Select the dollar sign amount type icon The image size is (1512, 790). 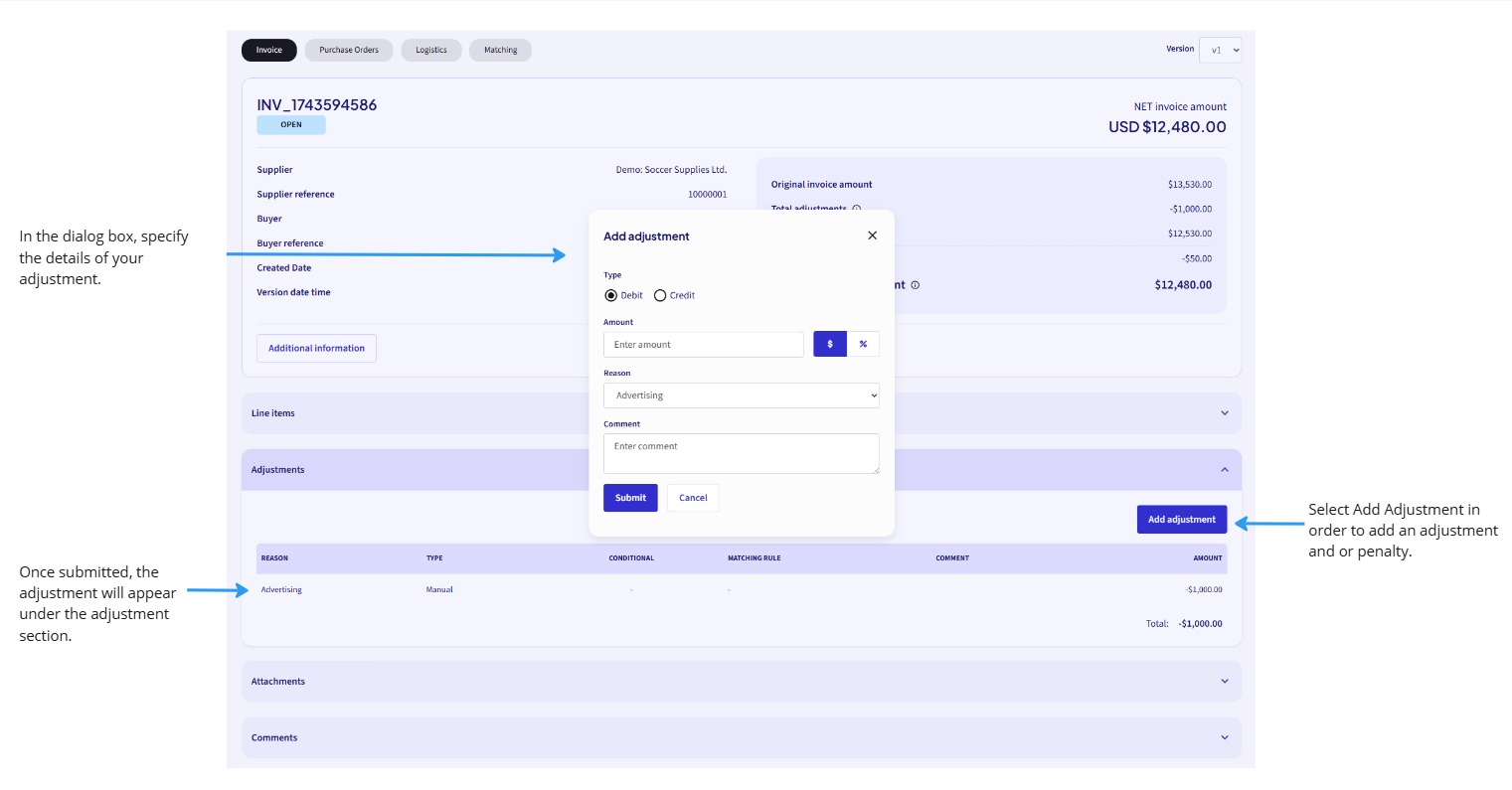click(x=830, y=344)
